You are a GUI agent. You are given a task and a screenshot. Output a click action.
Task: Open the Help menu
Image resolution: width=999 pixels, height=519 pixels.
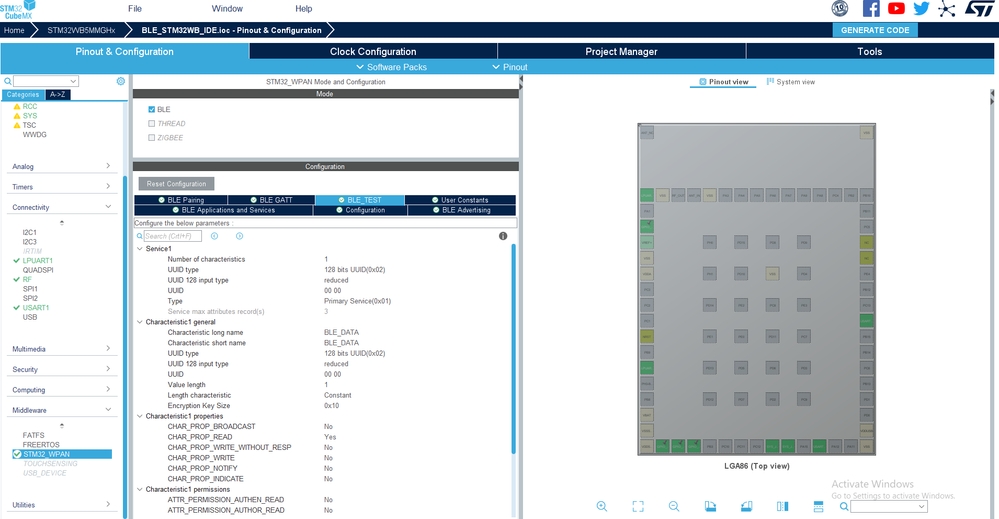pyautogui.click(x=304, y=9)
